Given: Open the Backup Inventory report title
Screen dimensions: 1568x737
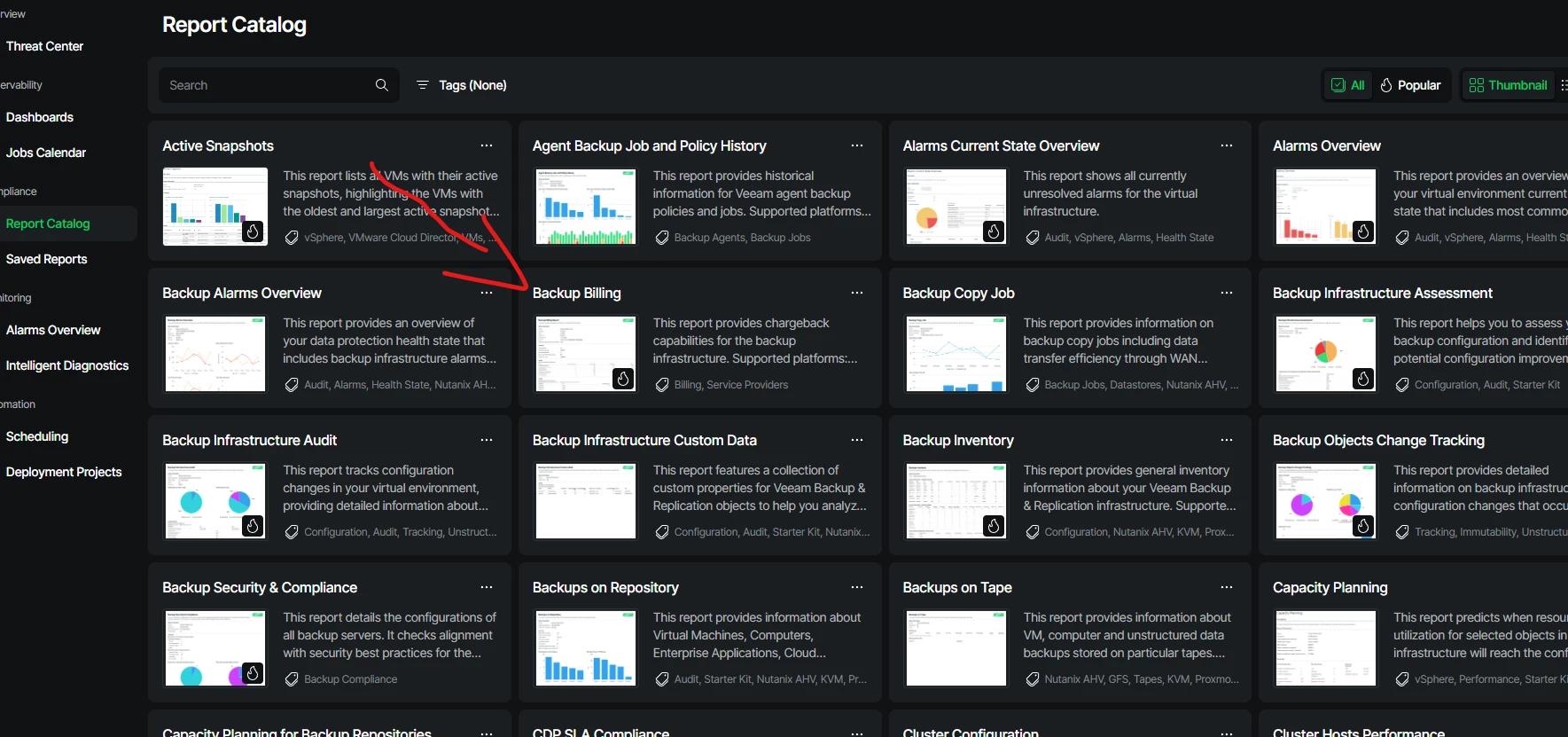Looking at the screenshot, I should pos(957,440).
